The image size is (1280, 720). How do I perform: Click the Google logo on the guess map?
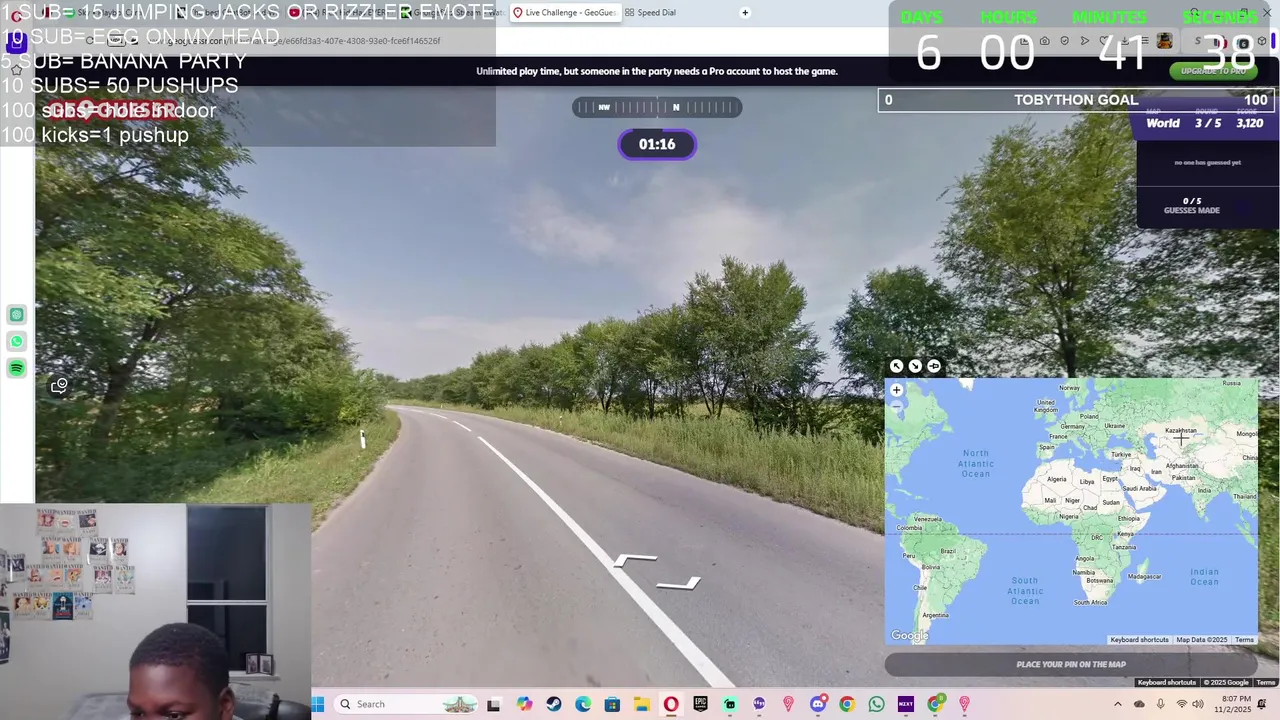[x=910, y=636]
